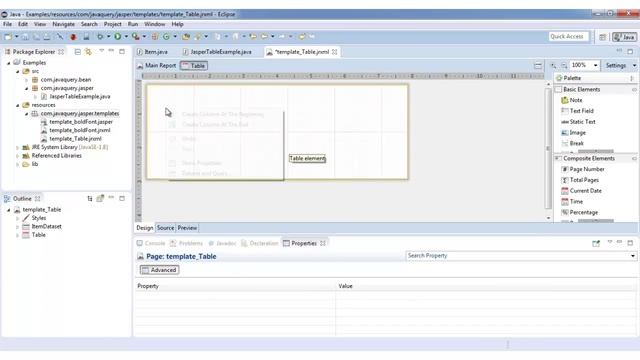Click the green Run toolbar icon
The image size is (640, 360).
click(x=118, y=37)
